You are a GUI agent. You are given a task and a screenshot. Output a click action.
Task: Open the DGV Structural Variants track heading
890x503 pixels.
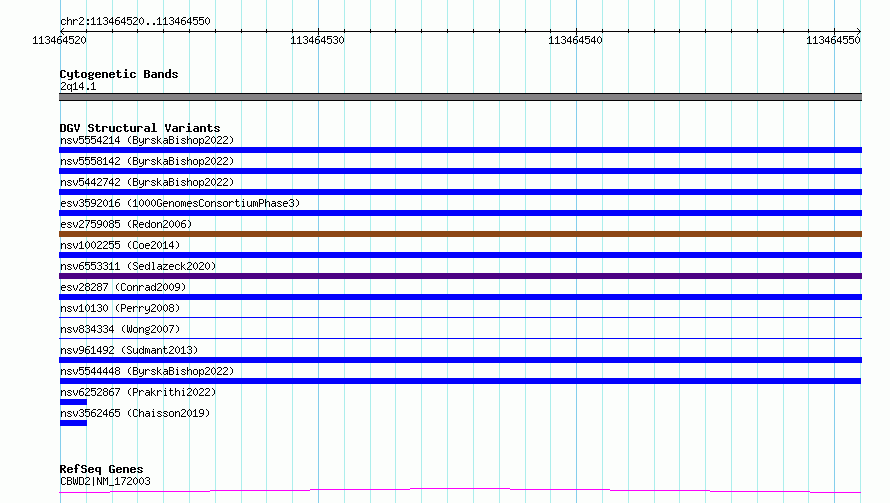click(x=140, y=128)
